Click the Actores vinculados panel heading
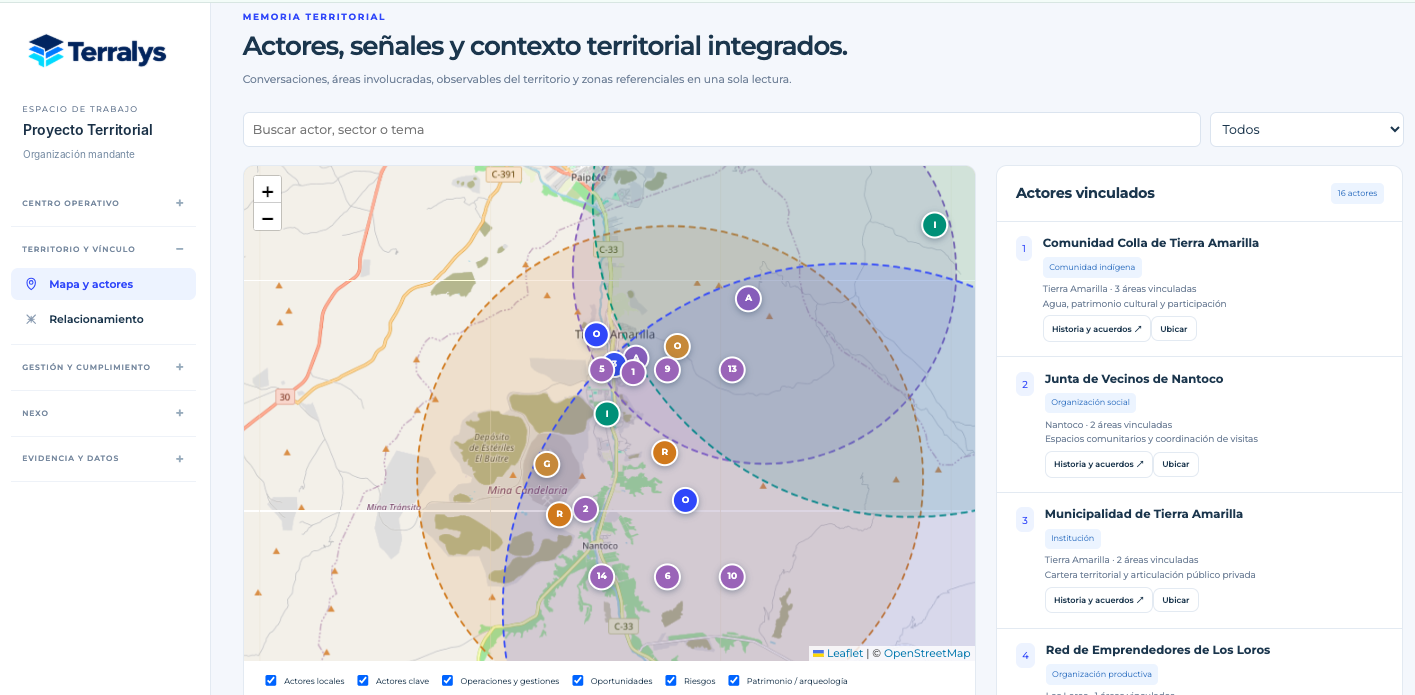 (x=1085, y=193)
